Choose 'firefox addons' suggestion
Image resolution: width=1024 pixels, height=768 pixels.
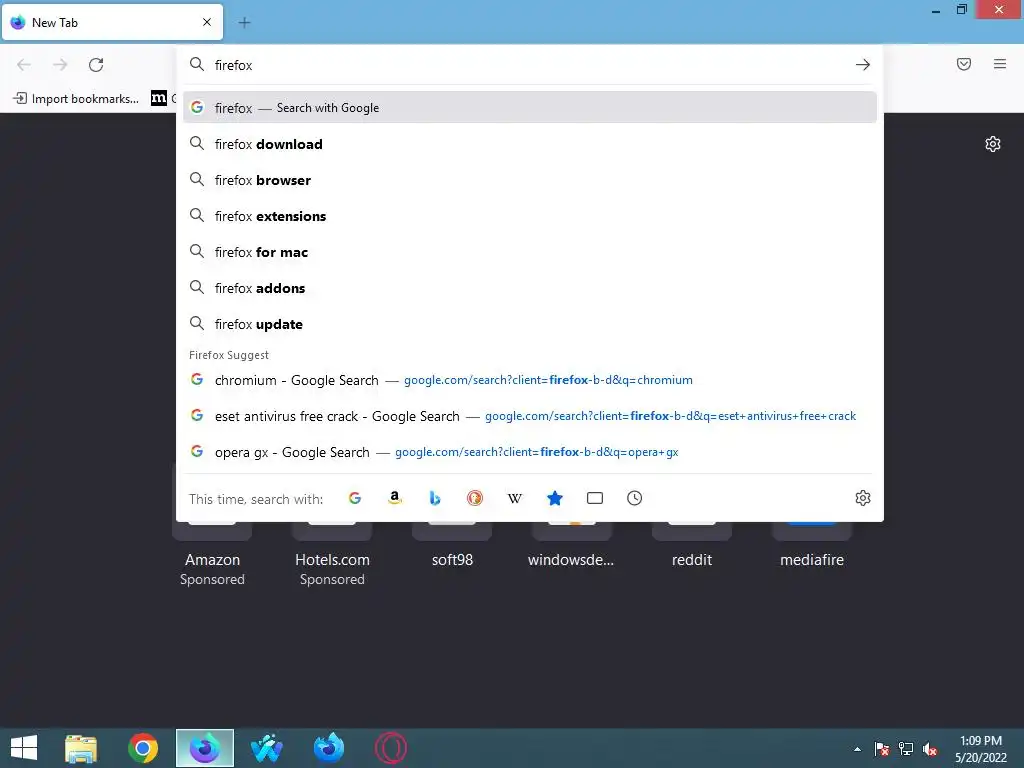[530, 288]
